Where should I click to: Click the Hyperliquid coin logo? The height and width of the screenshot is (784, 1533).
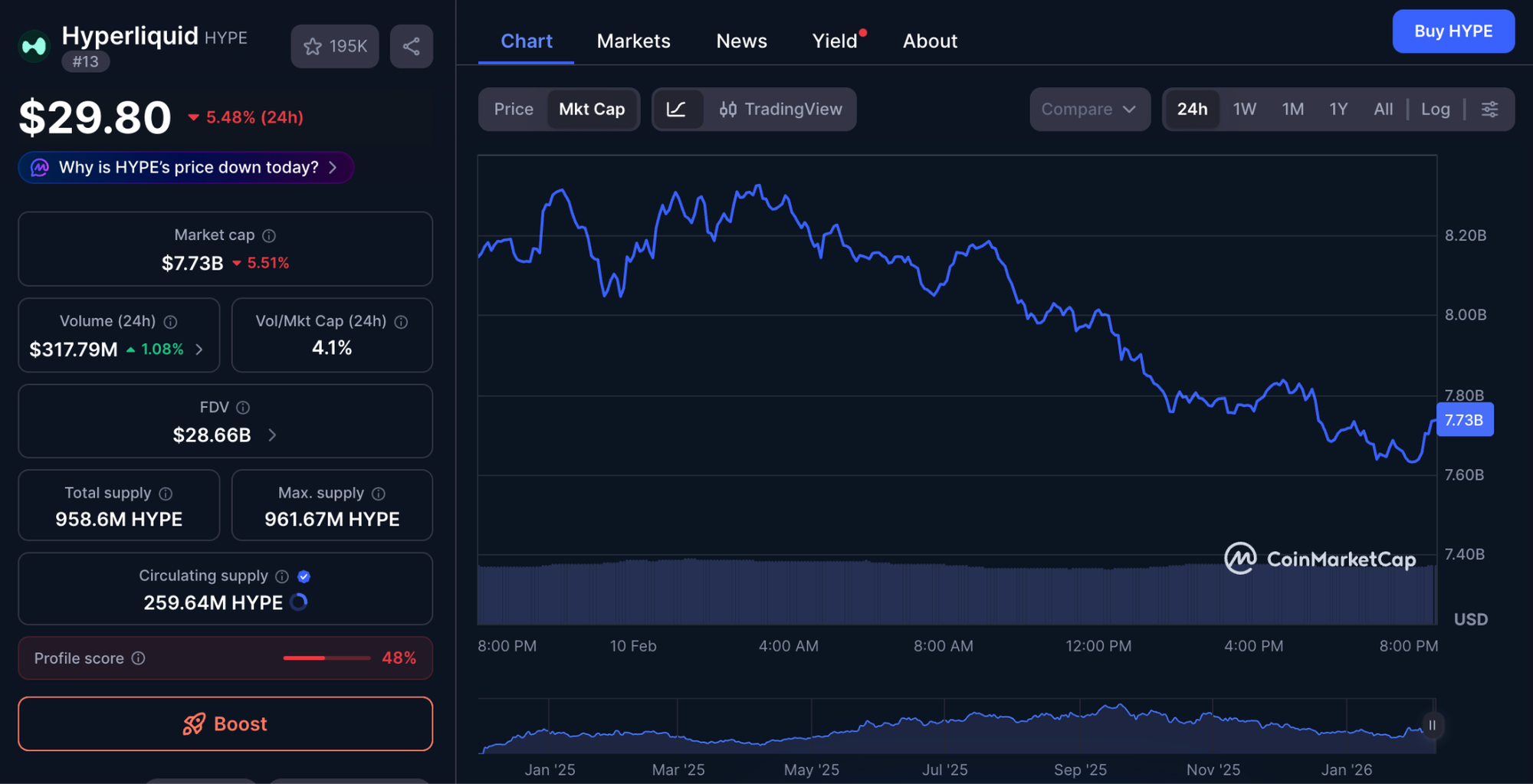[34, 44]
